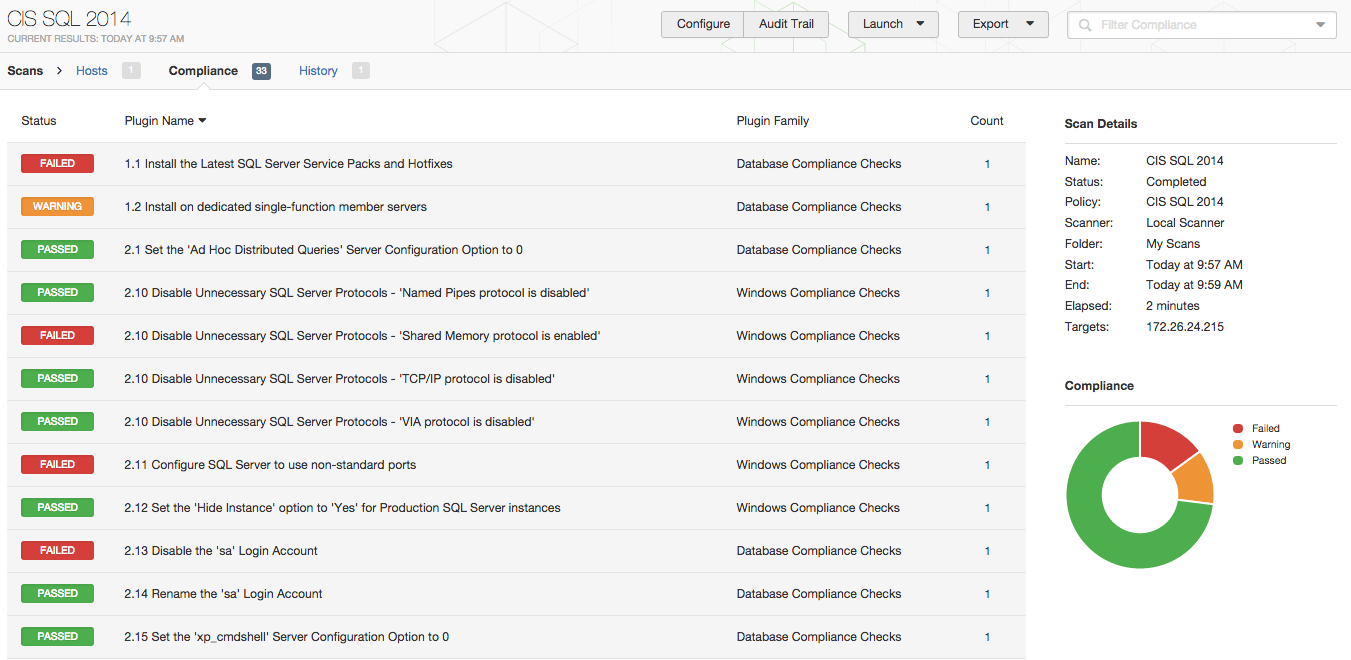
Task: Click the PASSED badge for Named Pipes protocol
Action: click(57, 293)
